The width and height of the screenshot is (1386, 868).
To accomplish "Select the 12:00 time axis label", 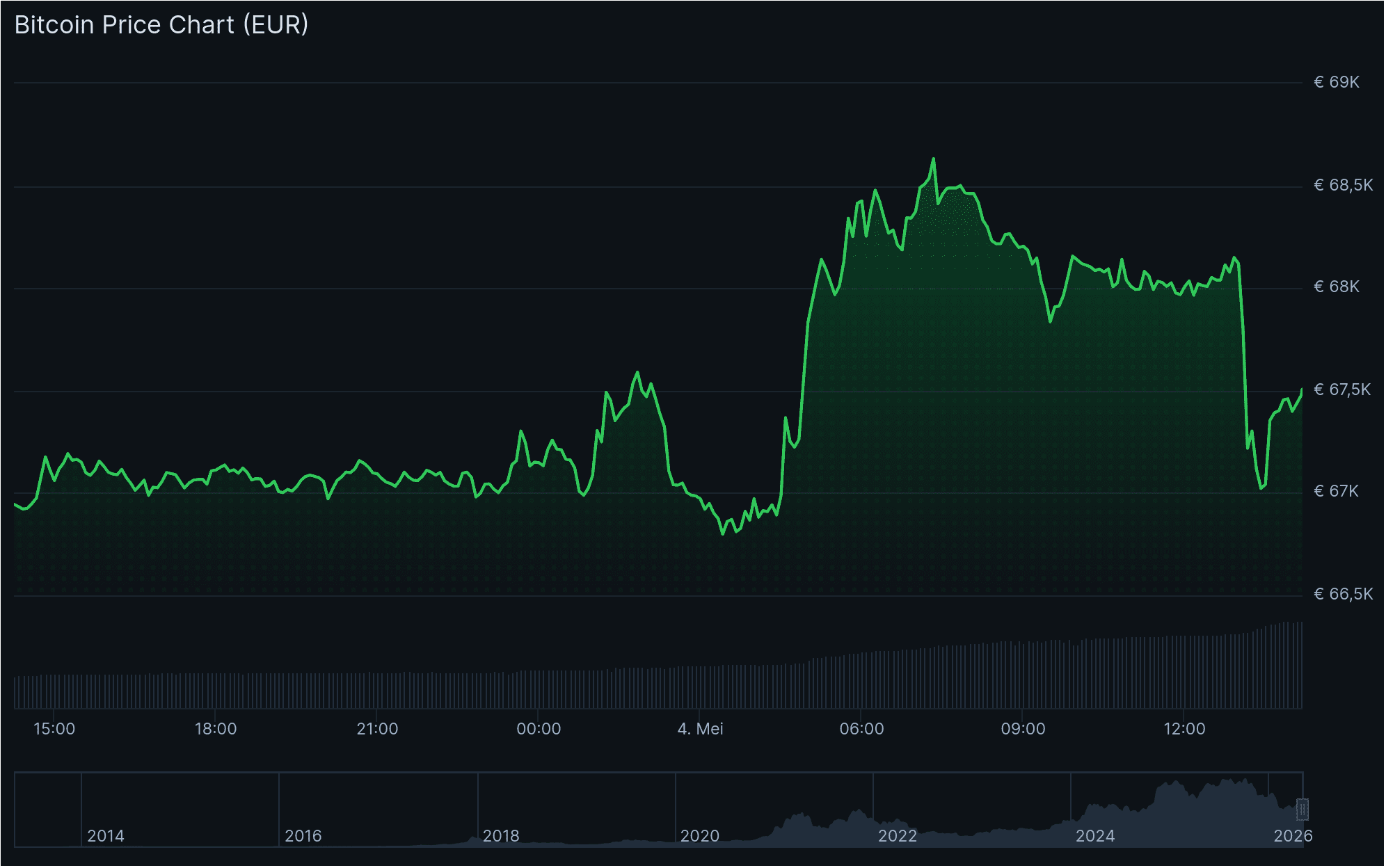I will click(x=1184, y=729).
